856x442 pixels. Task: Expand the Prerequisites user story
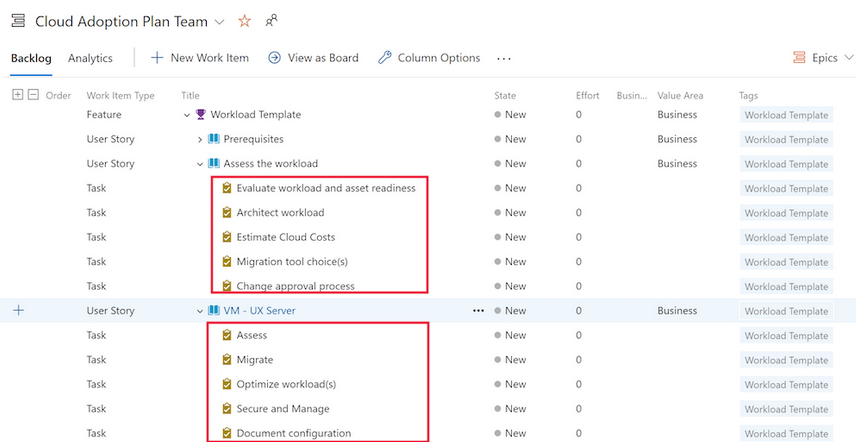click(x=200, y=139)
